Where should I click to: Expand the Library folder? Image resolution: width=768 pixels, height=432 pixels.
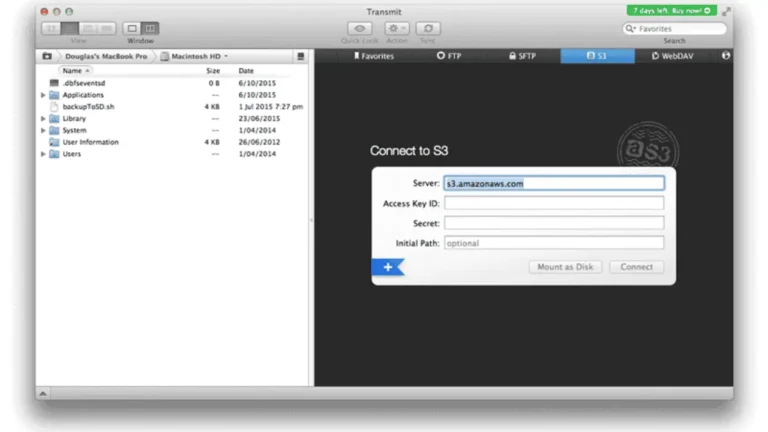[x=43, y=119]
